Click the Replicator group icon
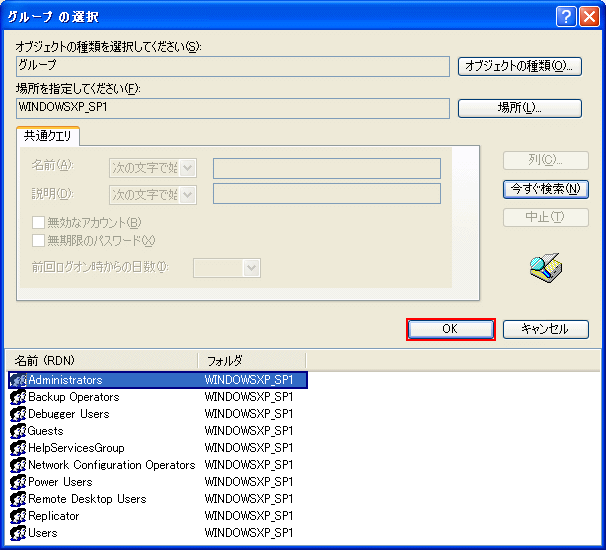This screenshot has width=606, height=550. 18,516
